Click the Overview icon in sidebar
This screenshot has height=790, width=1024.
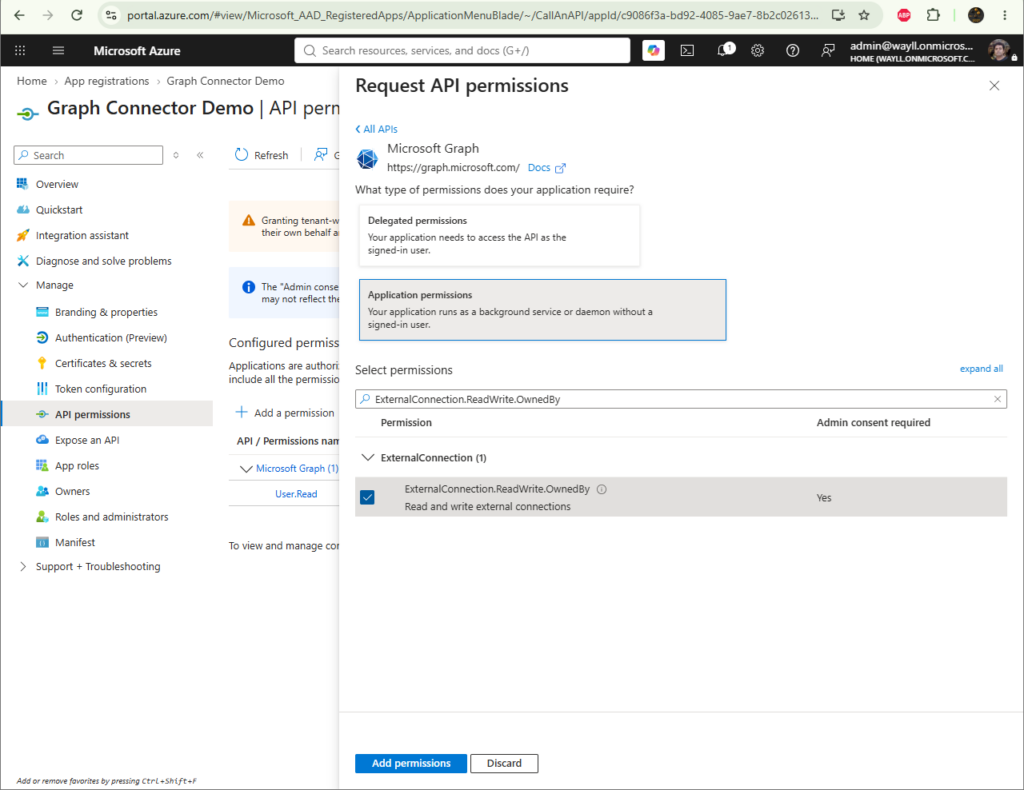point(23,184)
